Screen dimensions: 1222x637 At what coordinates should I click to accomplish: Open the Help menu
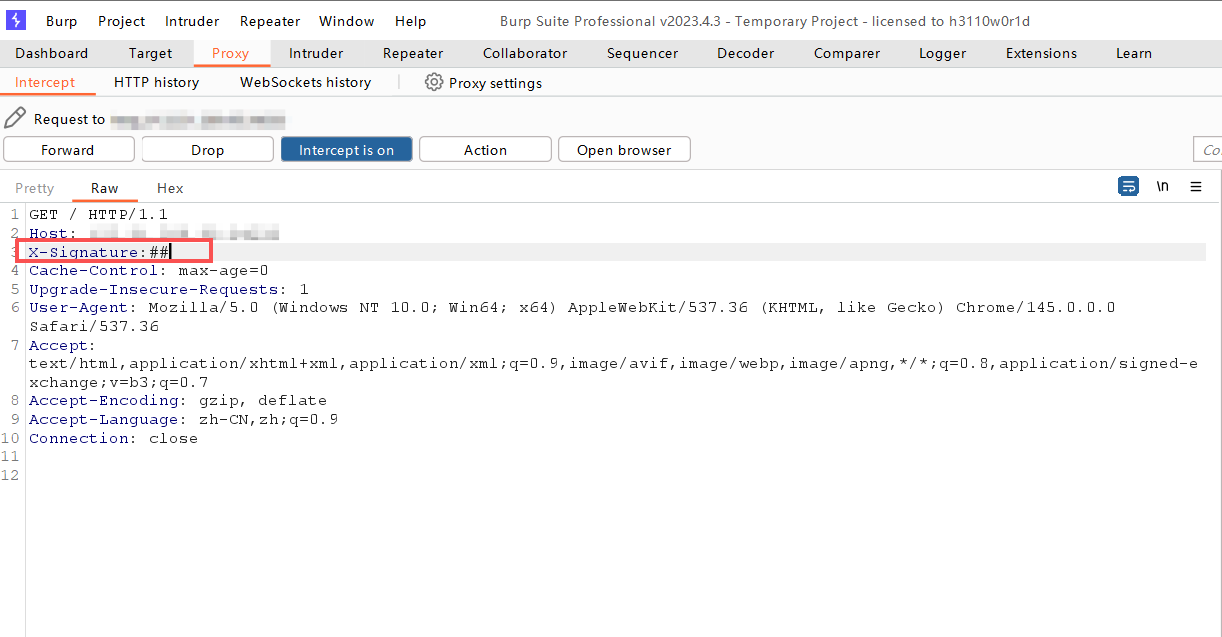point(410,21)
